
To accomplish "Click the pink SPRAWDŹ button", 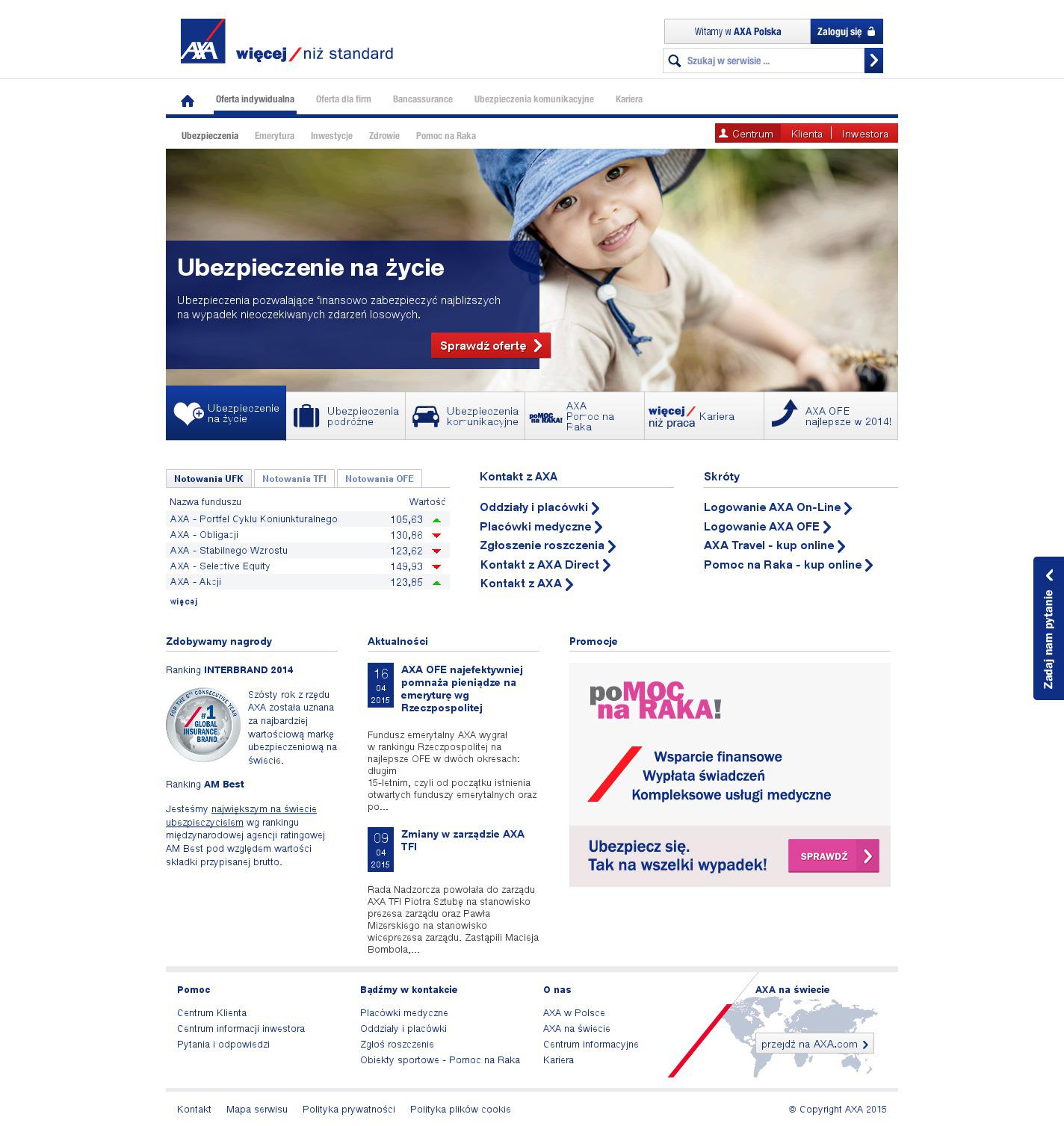I will pos(834,856).
